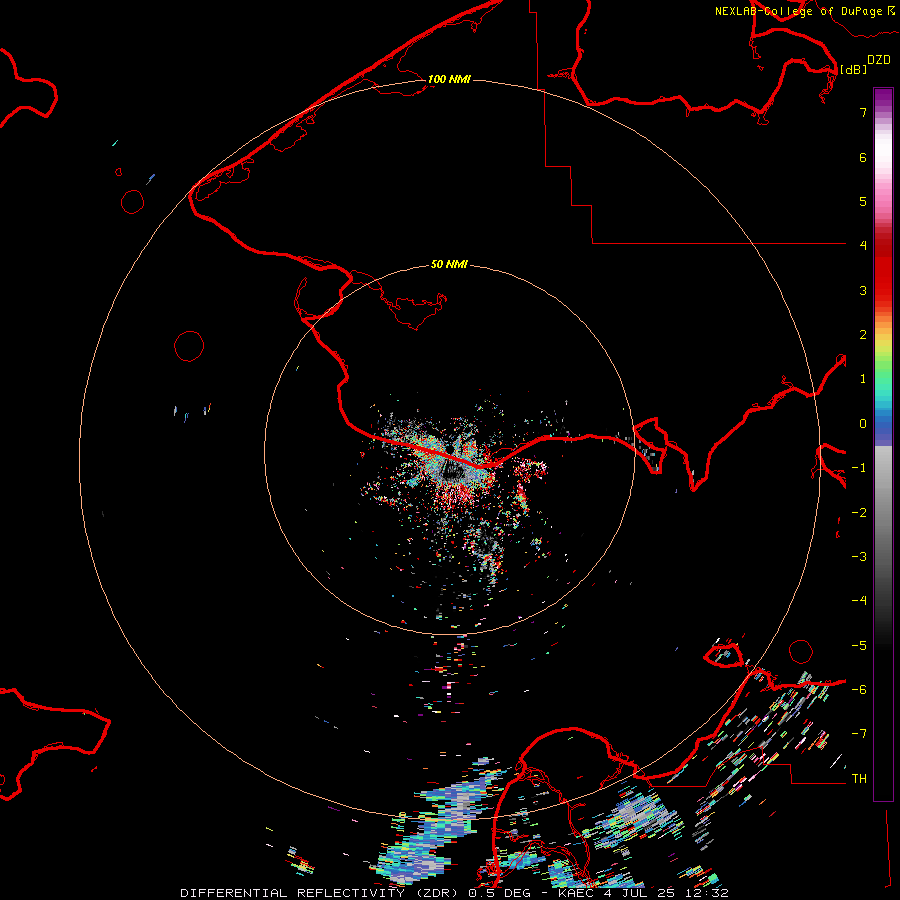The image size is (900, 900).
Task: Click the 50 NMI range ring label
Action: click(449, 264)
